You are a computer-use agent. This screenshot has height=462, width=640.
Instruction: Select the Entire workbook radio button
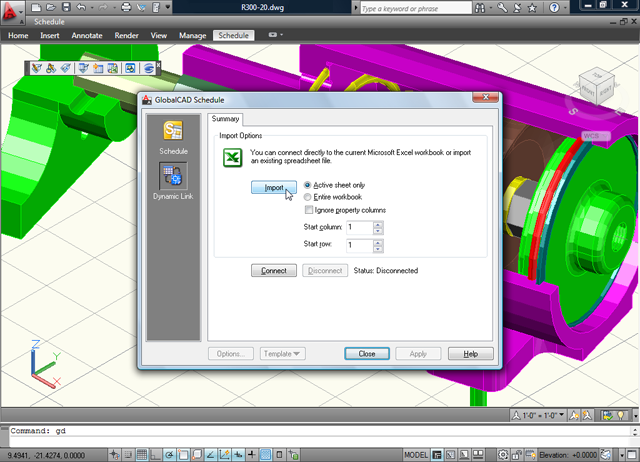click(x=308, y=197)
